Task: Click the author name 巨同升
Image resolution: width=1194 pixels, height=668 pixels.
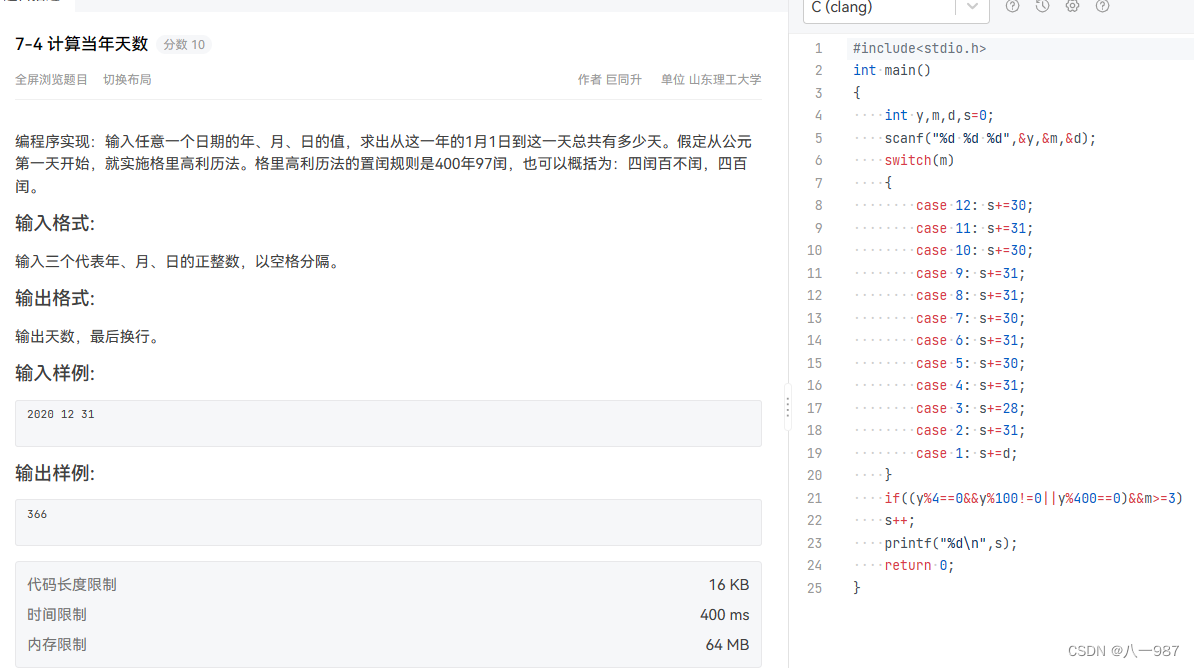Action: coord(625,79)
